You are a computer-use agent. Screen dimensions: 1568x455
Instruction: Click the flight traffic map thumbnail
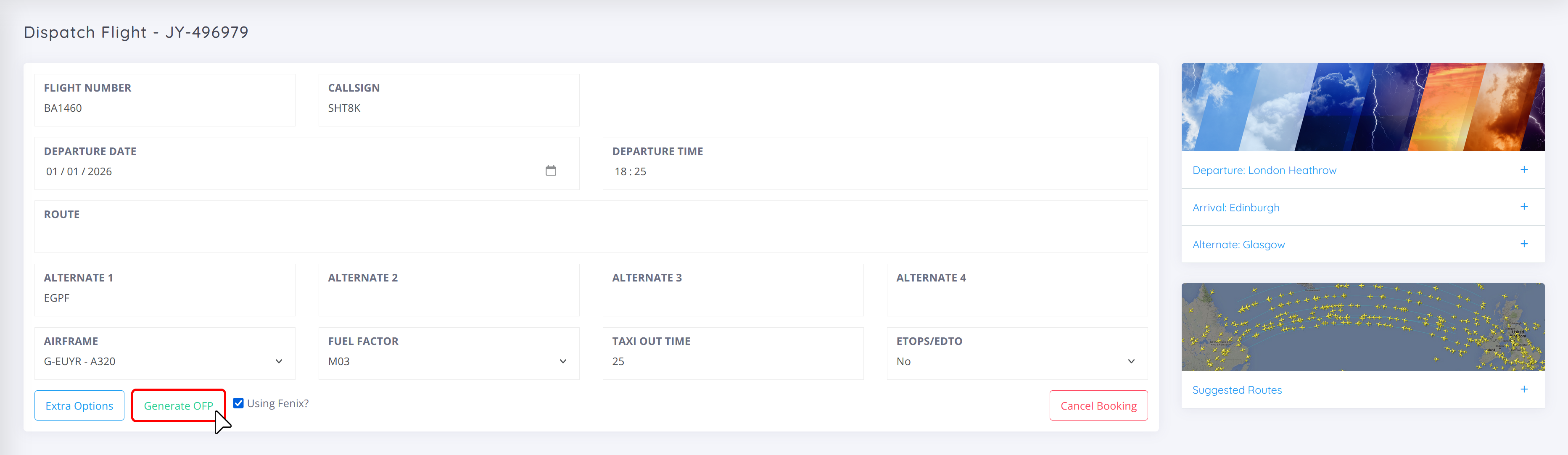(x=1362, y=327)
